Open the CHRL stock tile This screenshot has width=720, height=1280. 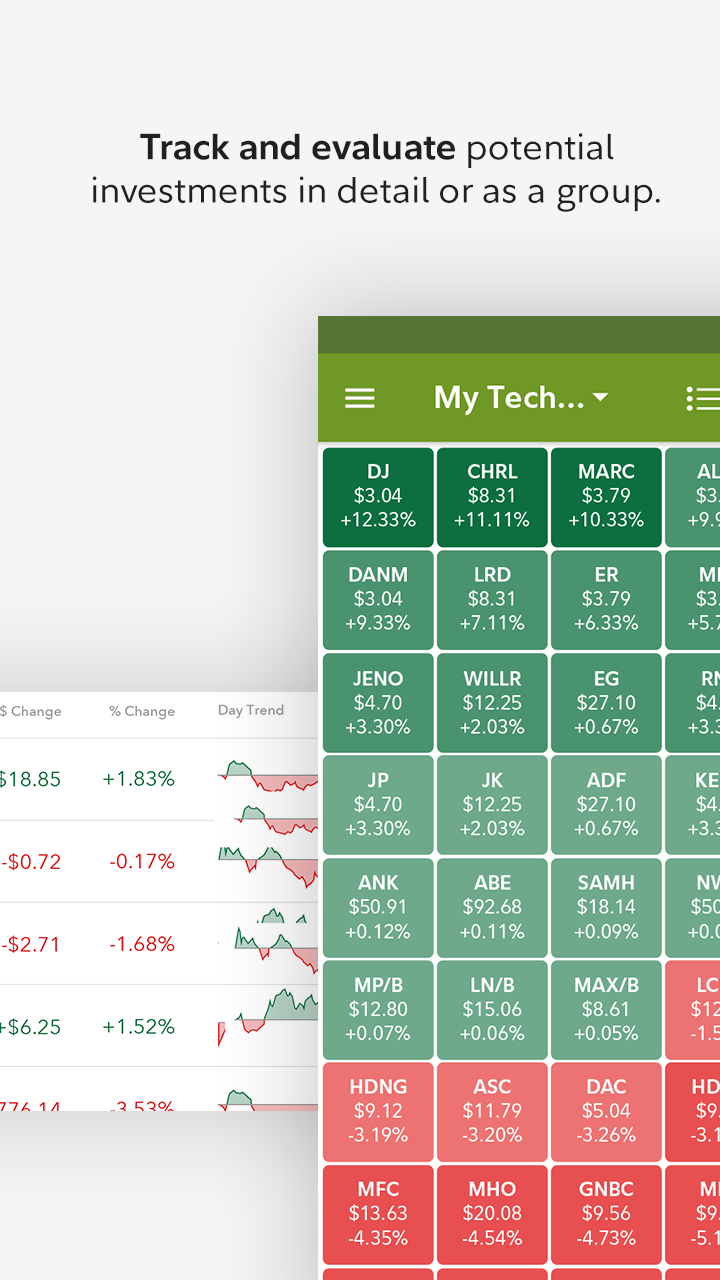(492, 496)
